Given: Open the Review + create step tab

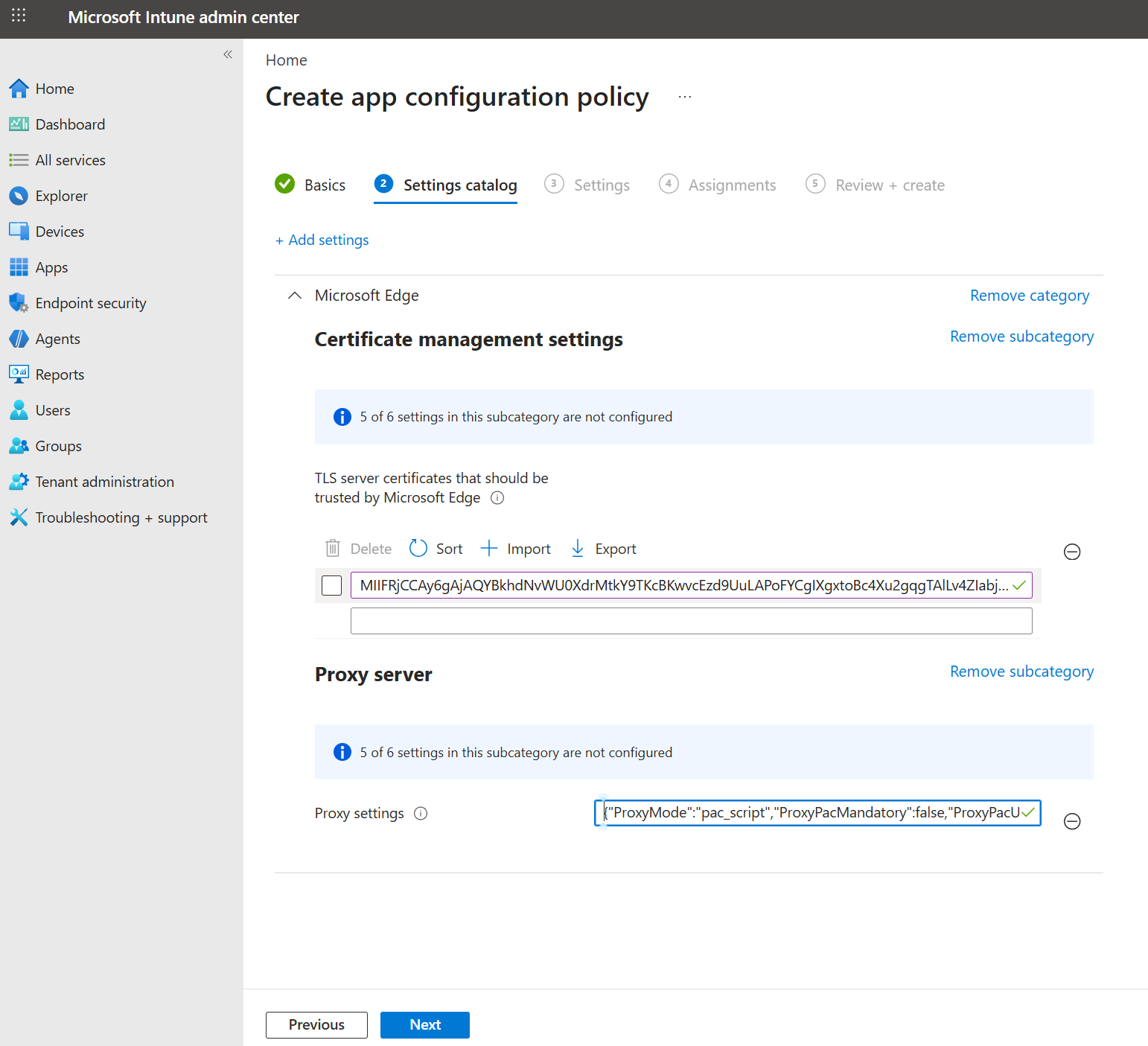Looking at the screenshot, I should [875, 185].
